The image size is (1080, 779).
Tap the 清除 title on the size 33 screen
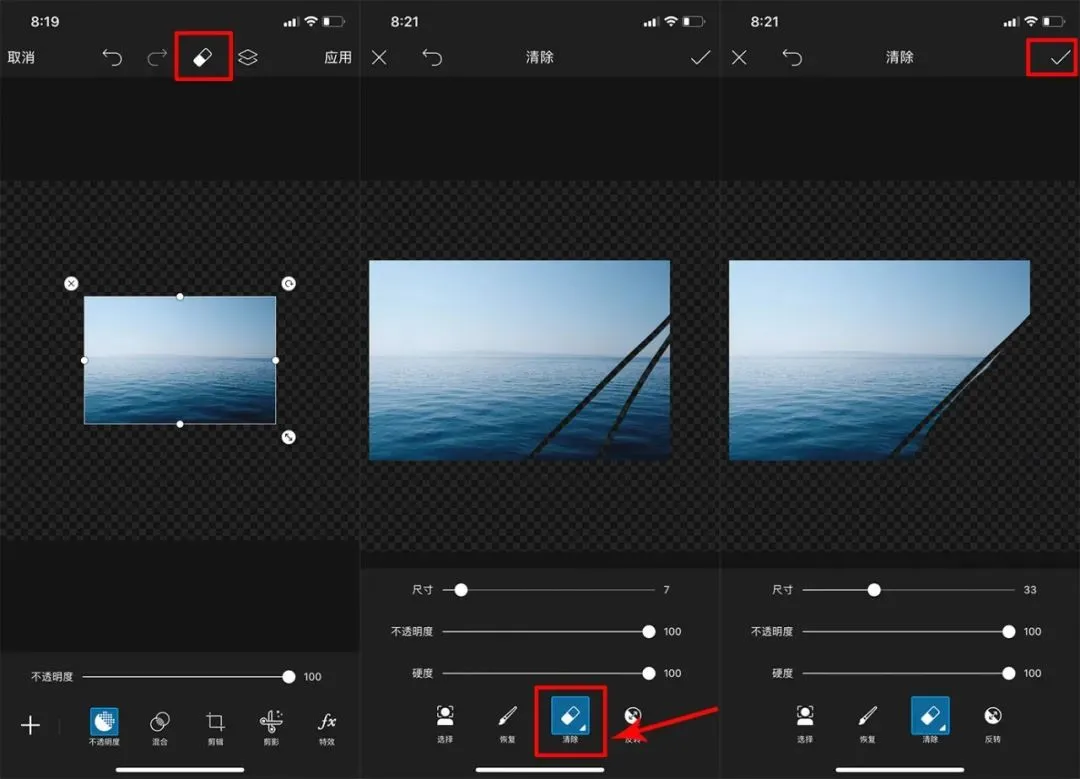click(x=900, y=57)
